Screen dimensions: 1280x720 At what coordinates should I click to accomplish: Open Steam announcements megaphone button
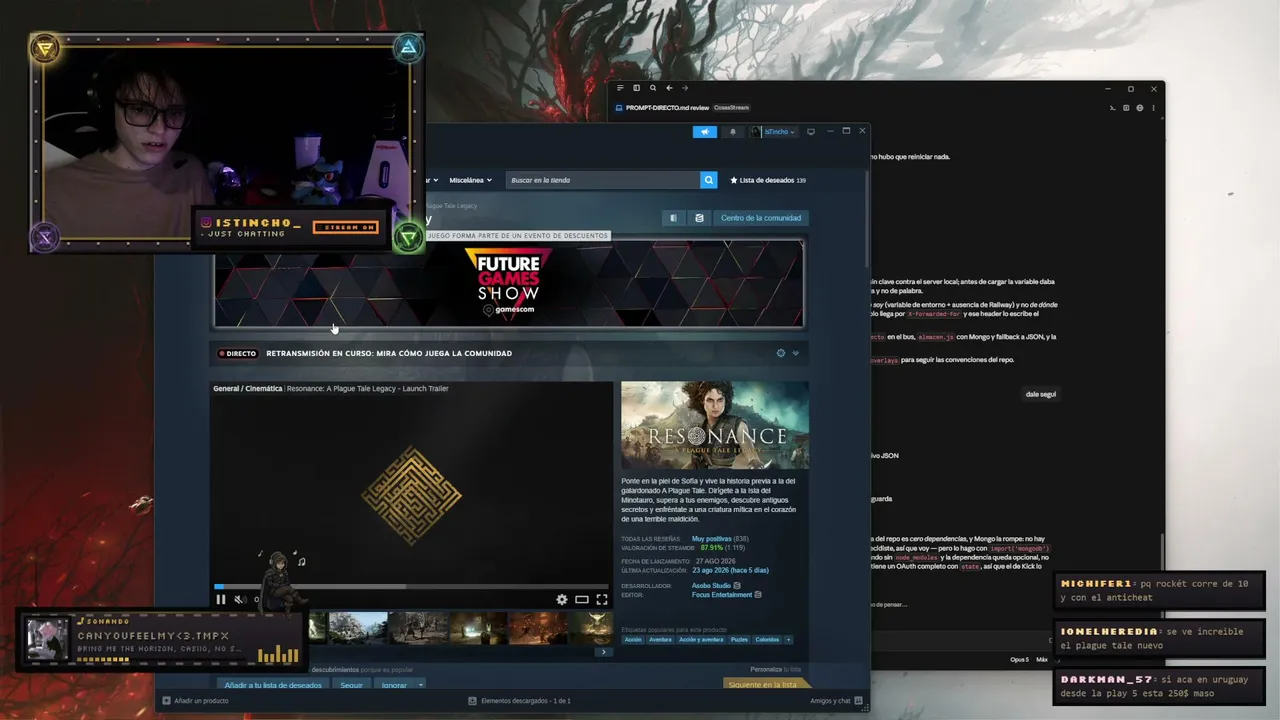[705, 131]
